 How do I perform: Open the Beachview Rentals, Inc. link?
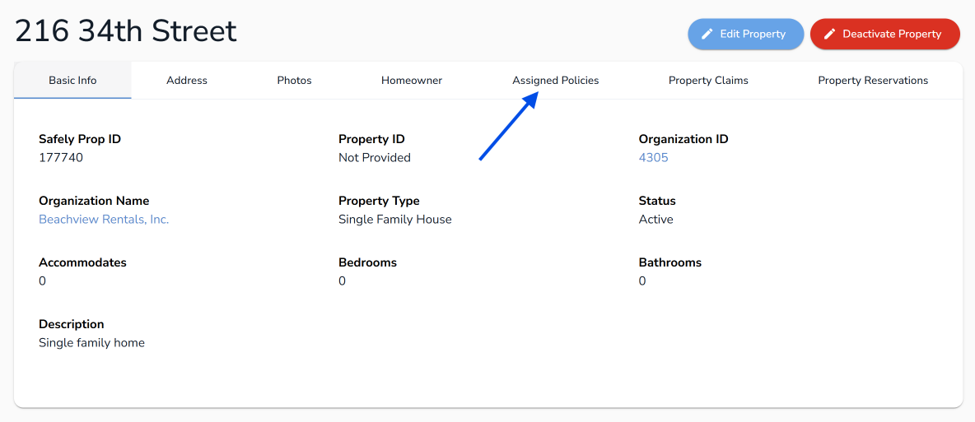pos(104,219)
